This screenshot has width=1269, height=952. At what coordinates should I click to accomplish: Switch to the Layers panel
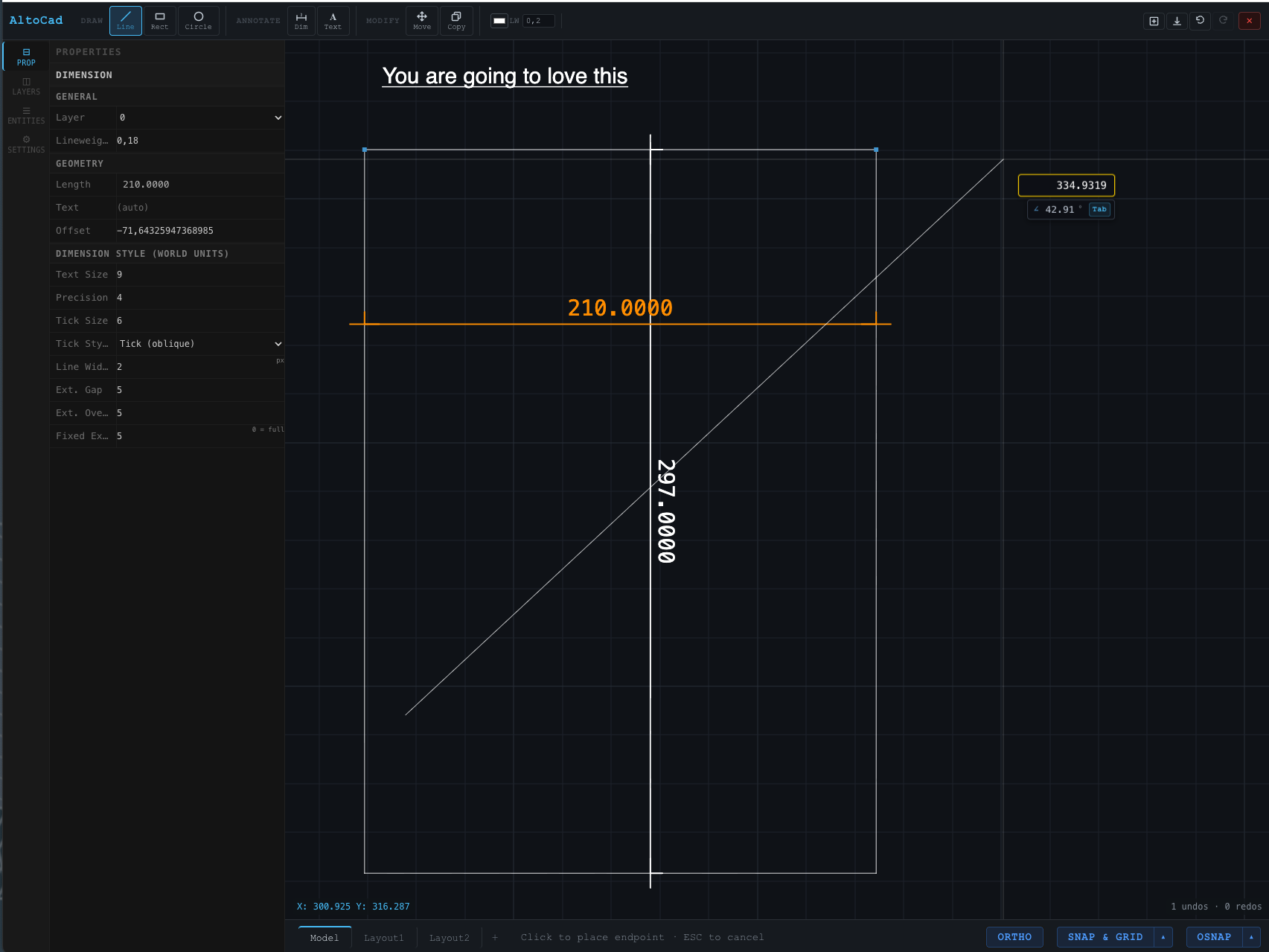pos(26,86)
